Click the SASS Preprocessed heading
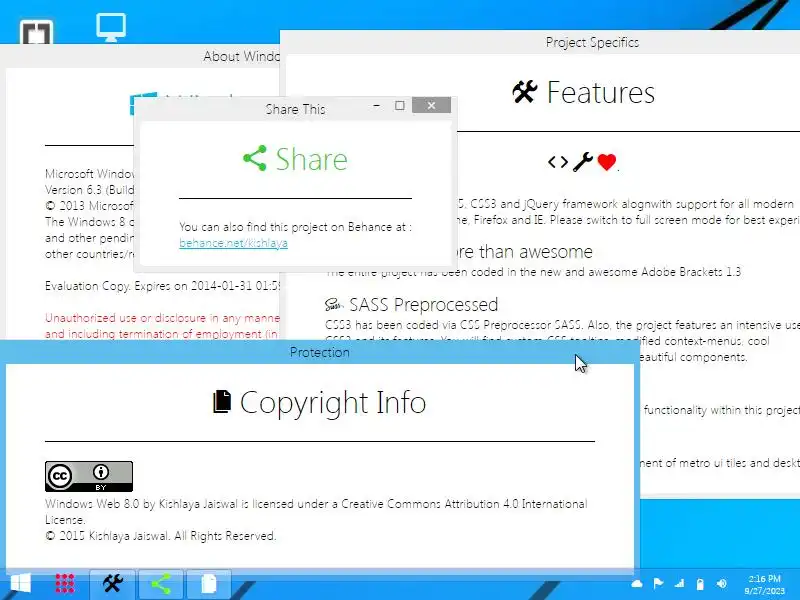Screen dimensions: 800x600 point(423,305)
